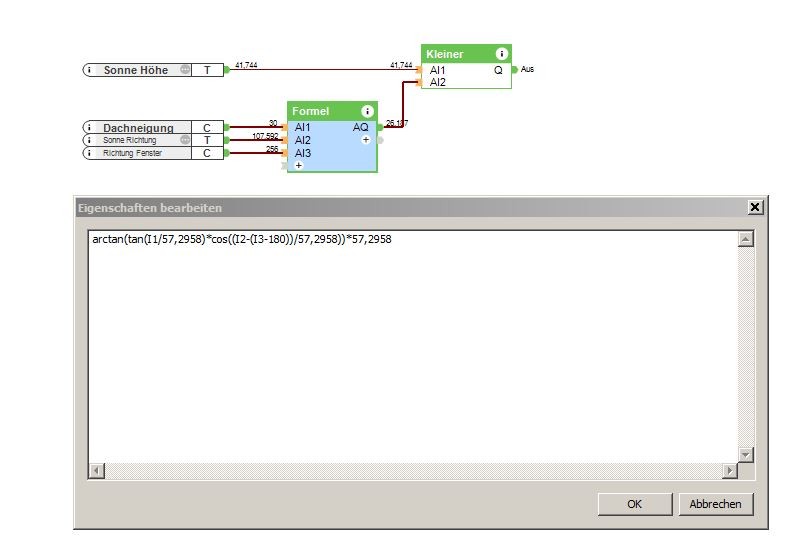This screenshot has width=811, height=551.
Task: Close the Eigenschaften bearbeiten dialog
Action: point(755,207)
